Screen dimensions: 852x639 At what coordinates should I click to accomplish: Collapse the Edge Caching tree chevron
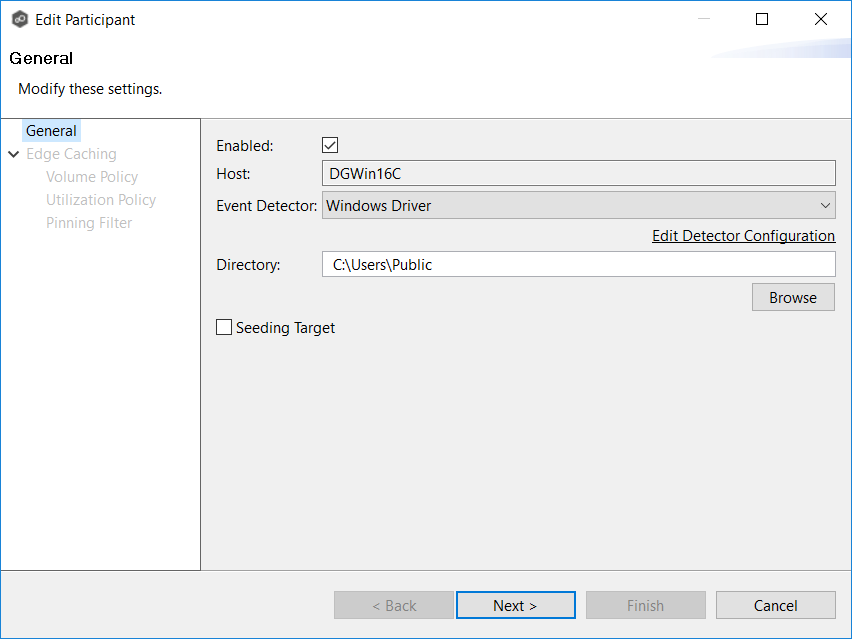(x=13, y=154)
